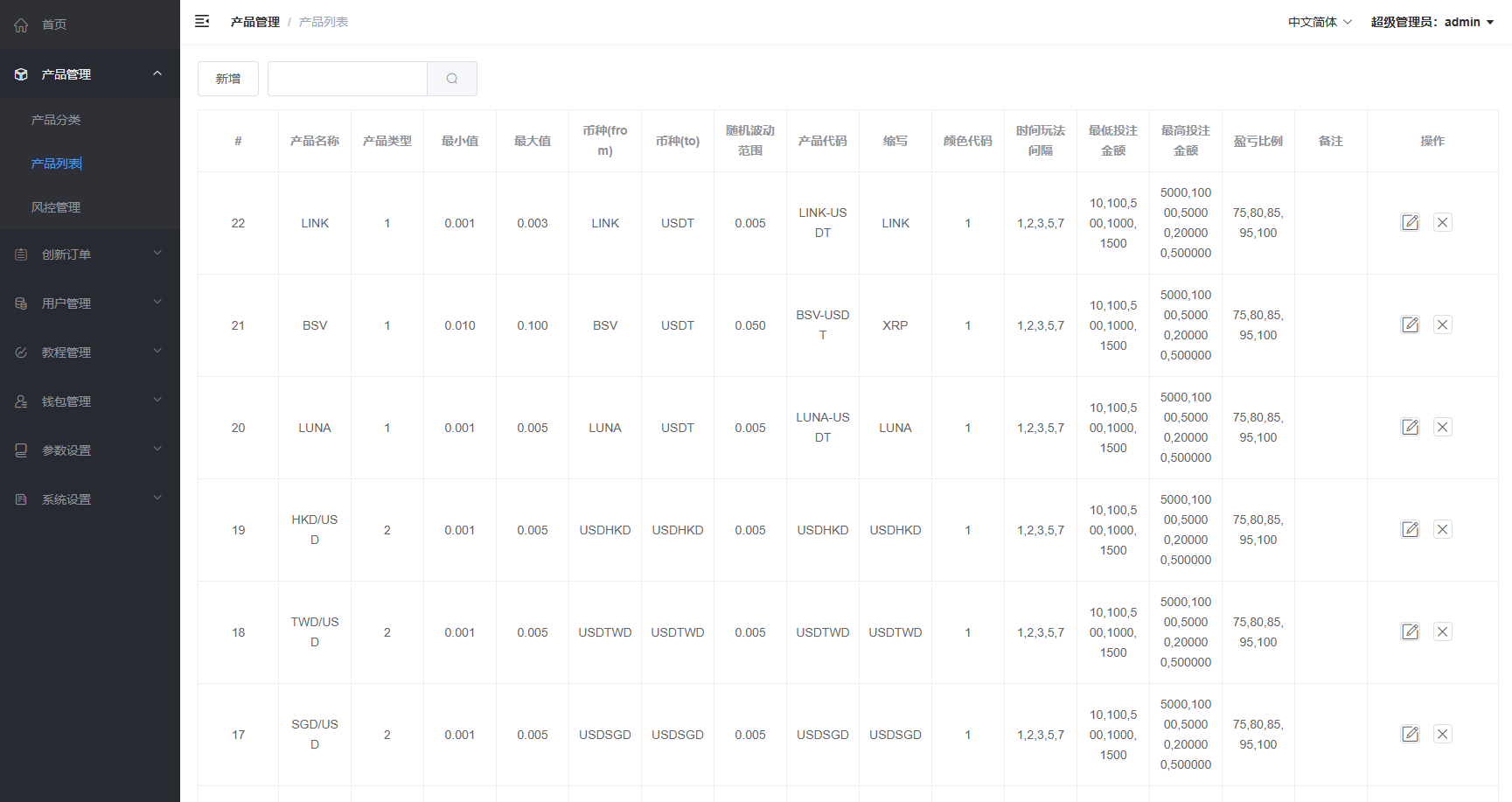Click the 产品管理 breadcrumb link
This screenshot has height=802, width=1512.
254,22
